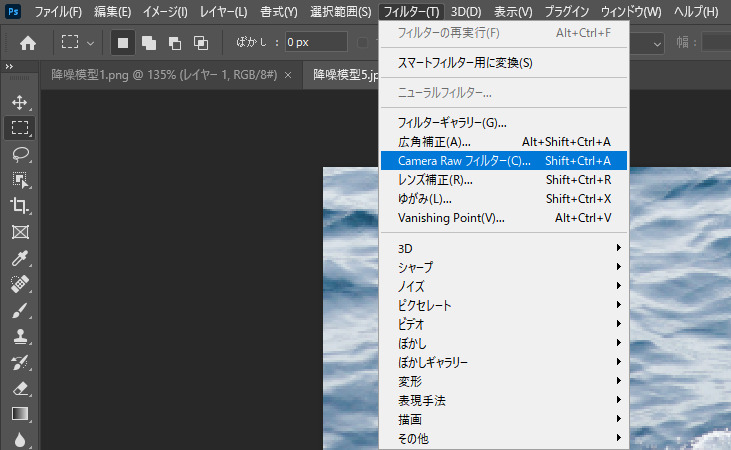
Task: Select the Brush tool
Action: (19, 310)
